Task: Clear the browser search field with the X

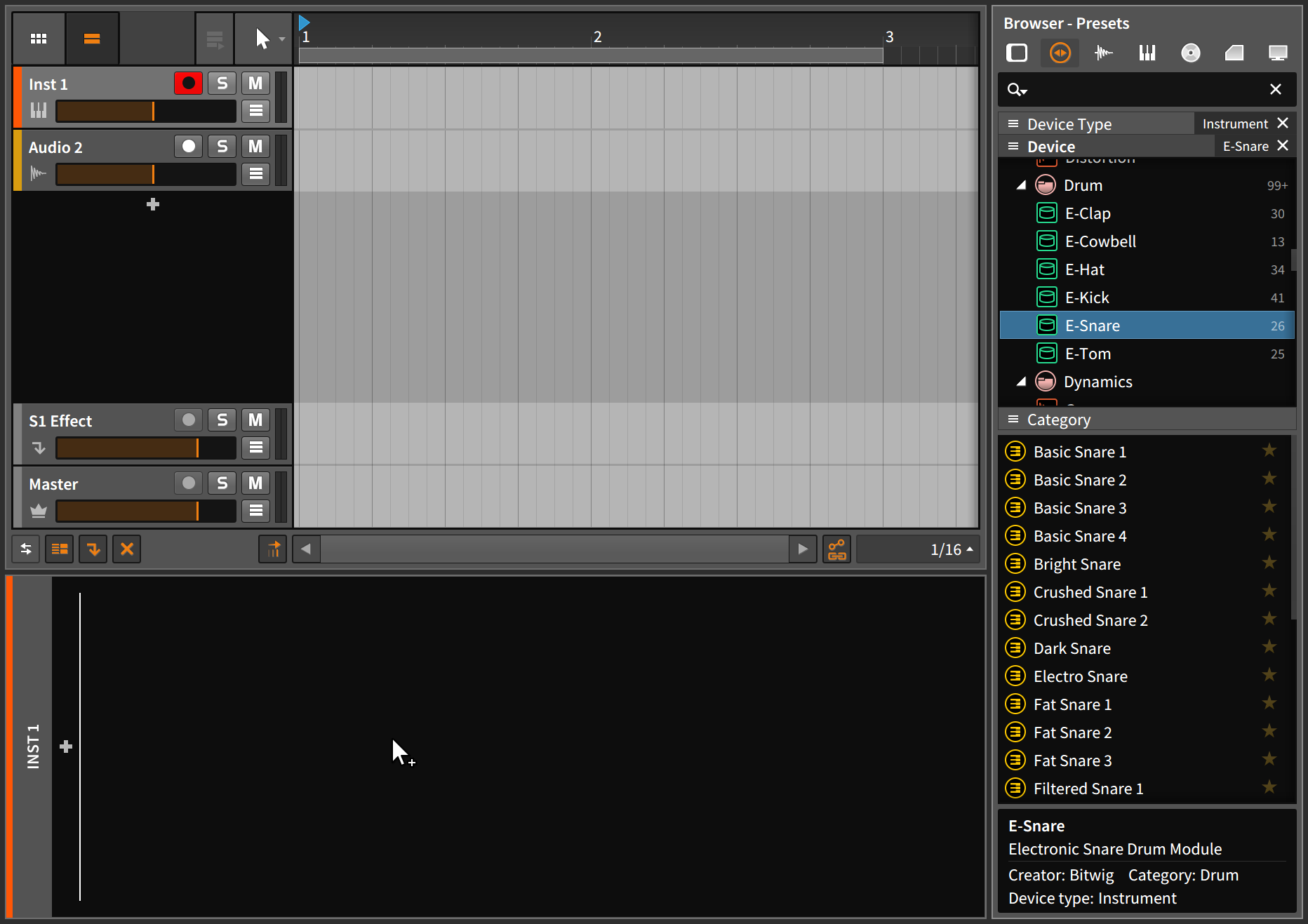Action: pyautogui.click(x=1275, y=89)
